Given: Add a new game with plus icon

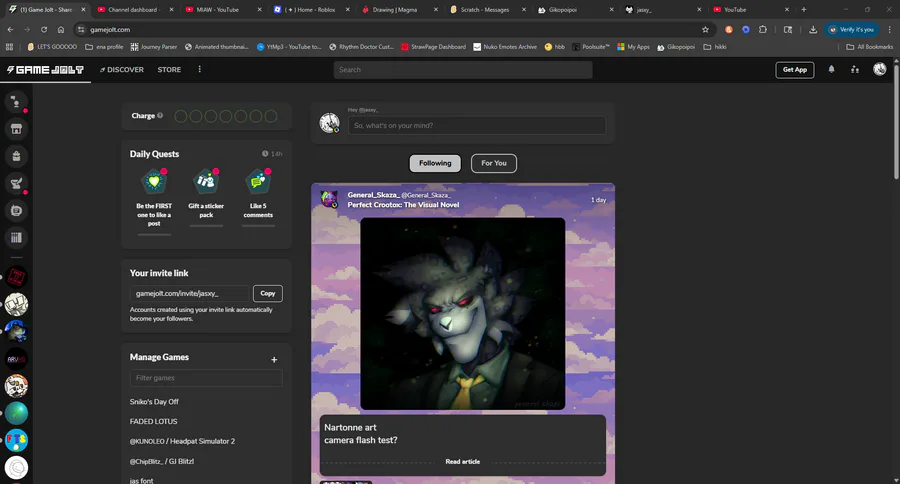Looking at the screenshot, I should point(274,359).
